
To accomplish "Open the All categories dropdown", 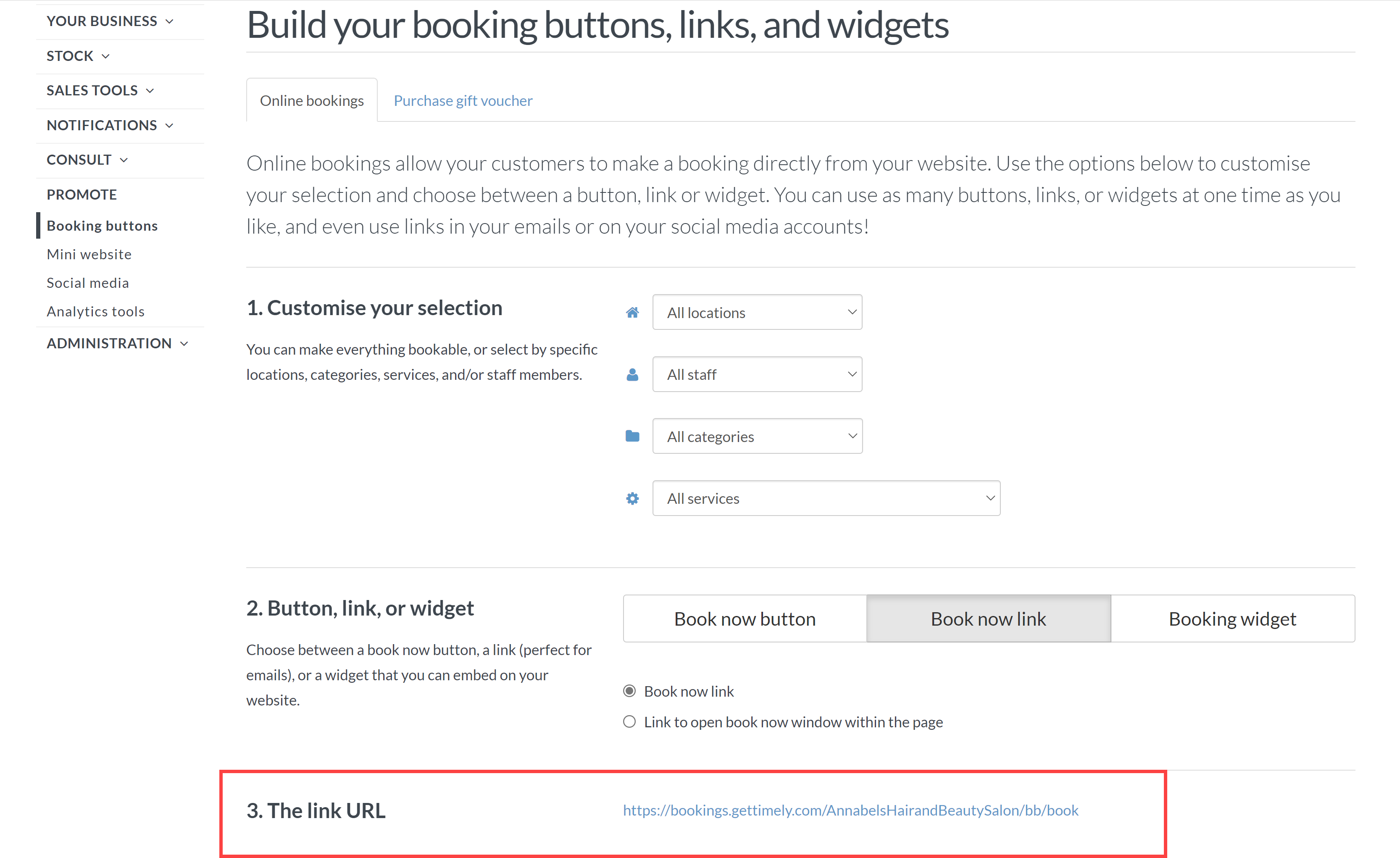I will point(758,436).
